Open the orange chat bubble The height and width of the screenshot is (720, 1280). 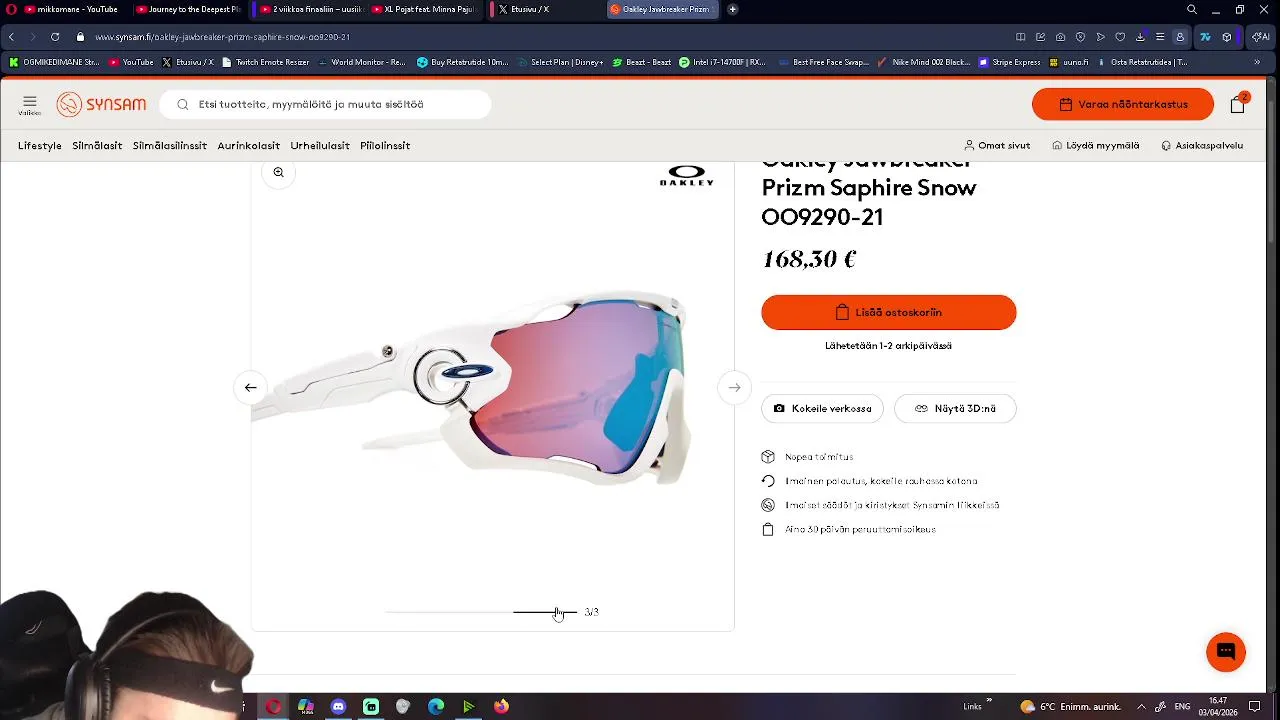(x=1225, y=652)
